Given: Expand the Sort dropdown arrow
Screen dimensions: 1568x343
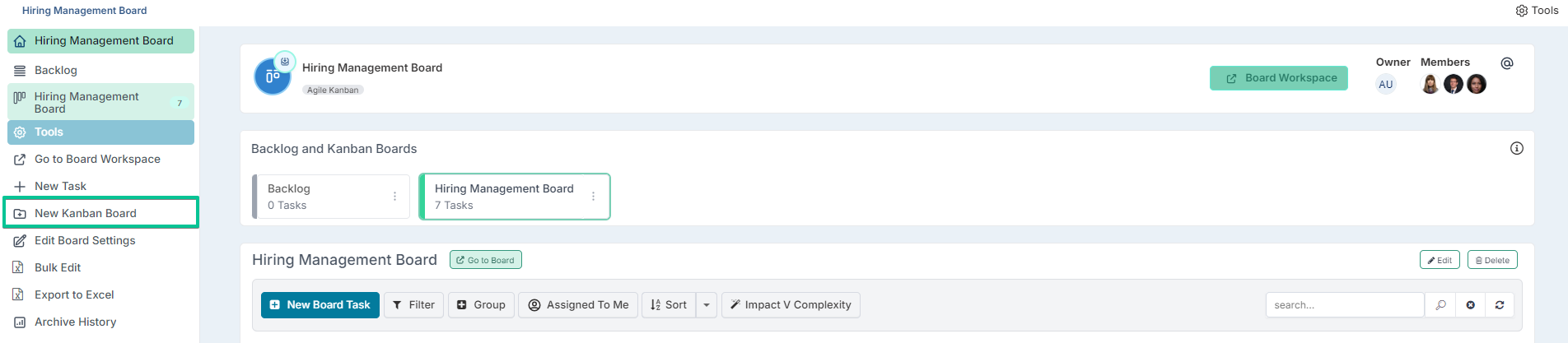Looking at the screenshot, I should point(707,304).
